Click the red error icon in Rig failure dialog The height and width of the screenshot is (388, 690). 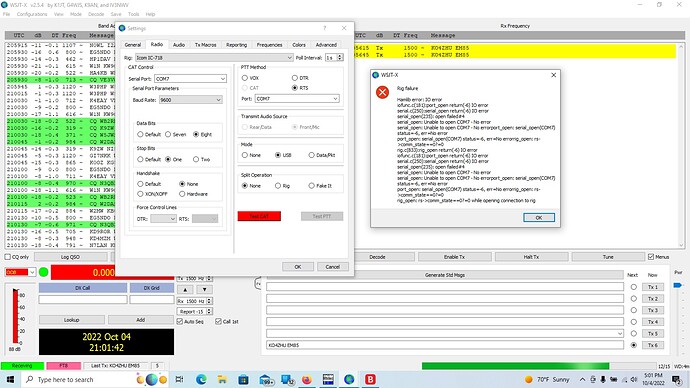pos(382,92)
